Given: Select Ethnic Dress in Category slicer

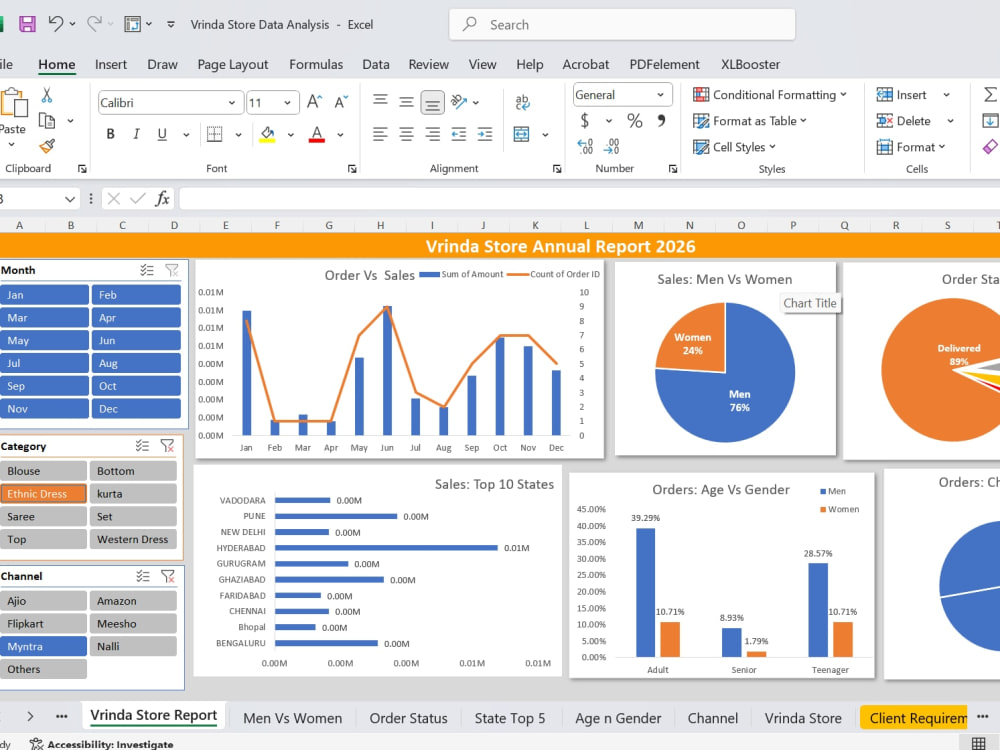Looking at the screenshot, I should point(43,494).
